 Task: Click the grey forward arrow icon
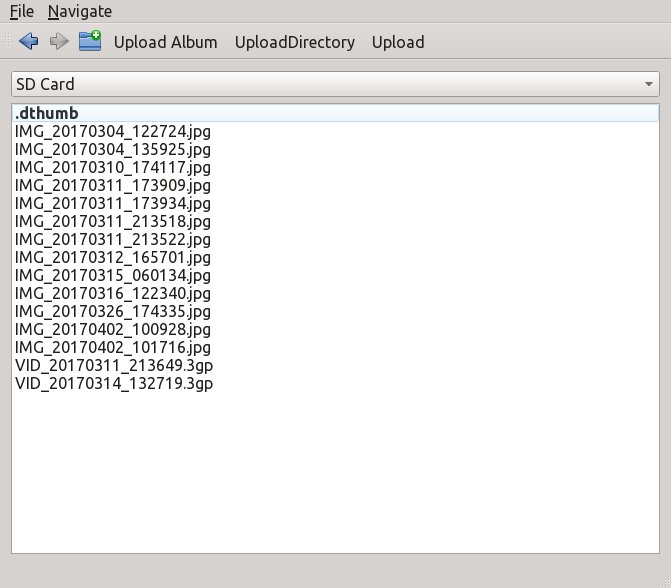tap(59, 42)
